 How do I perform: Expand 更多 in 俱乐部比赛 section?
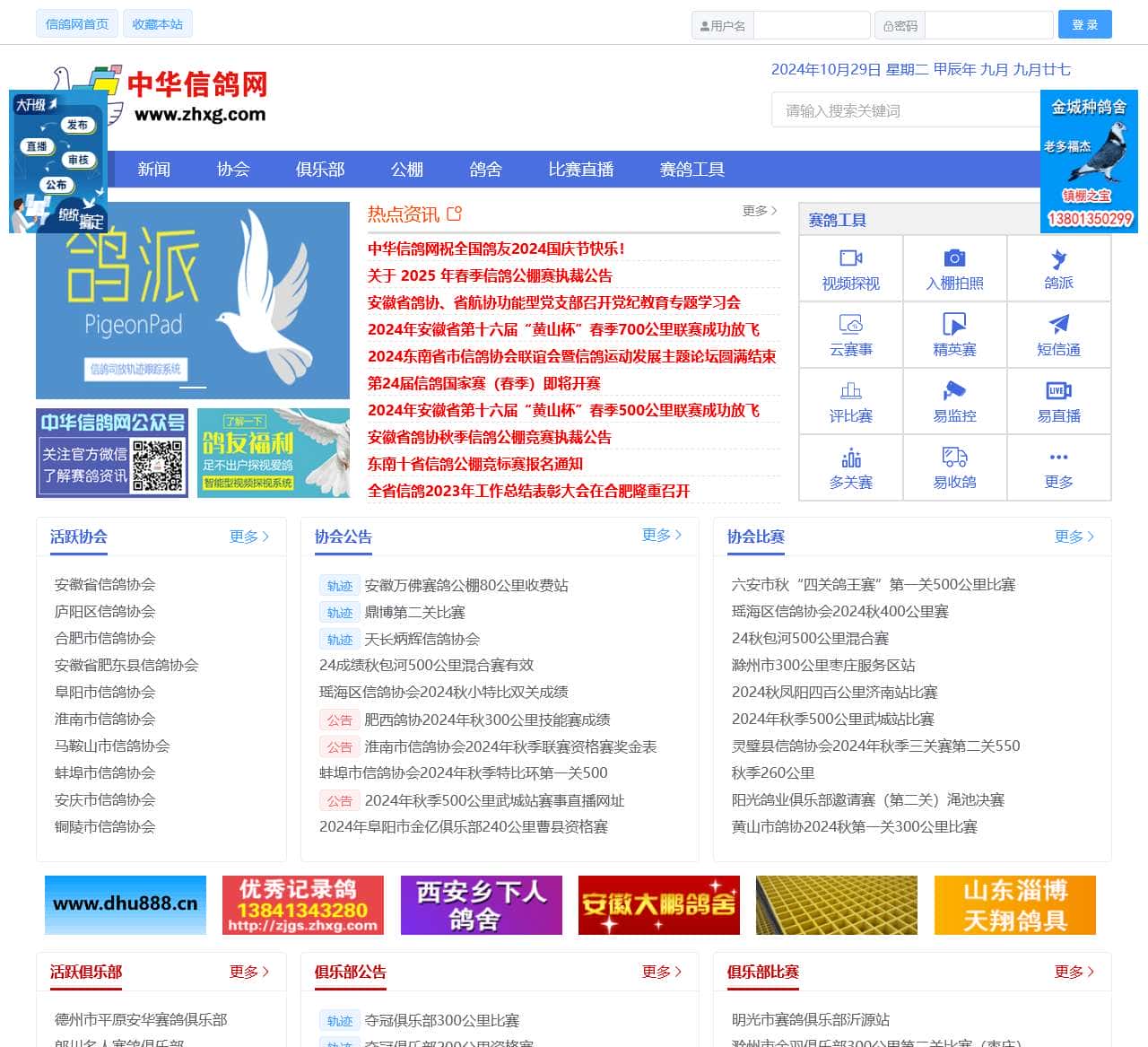1074,971
